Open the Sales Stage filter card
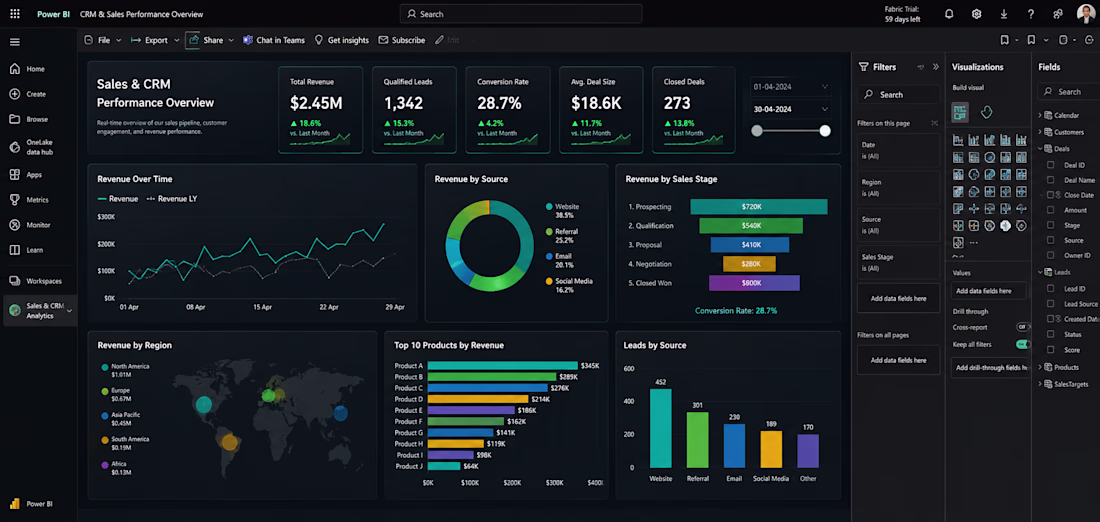This screenshot has width=1100, height=522. pos(898,262)
